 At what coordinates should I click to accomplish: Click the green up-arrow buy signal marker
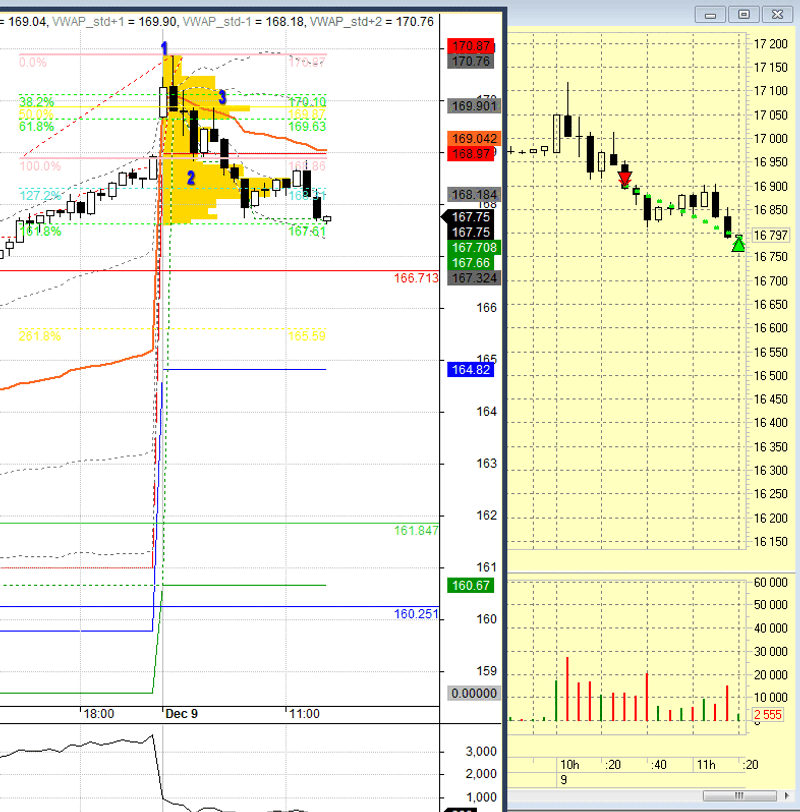[x=738, y=244]
